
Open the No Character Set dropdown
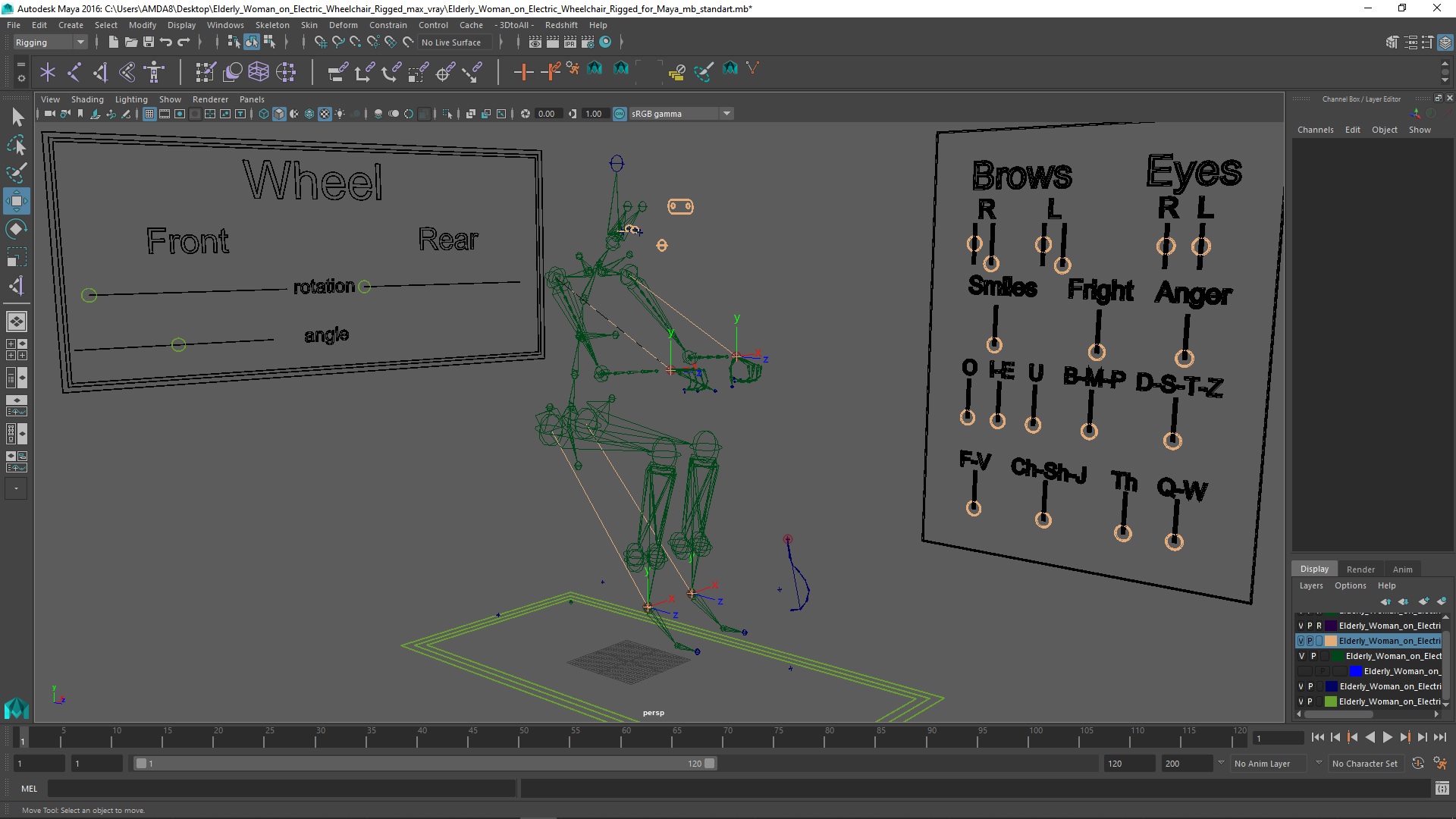[x=1368, y=764]
